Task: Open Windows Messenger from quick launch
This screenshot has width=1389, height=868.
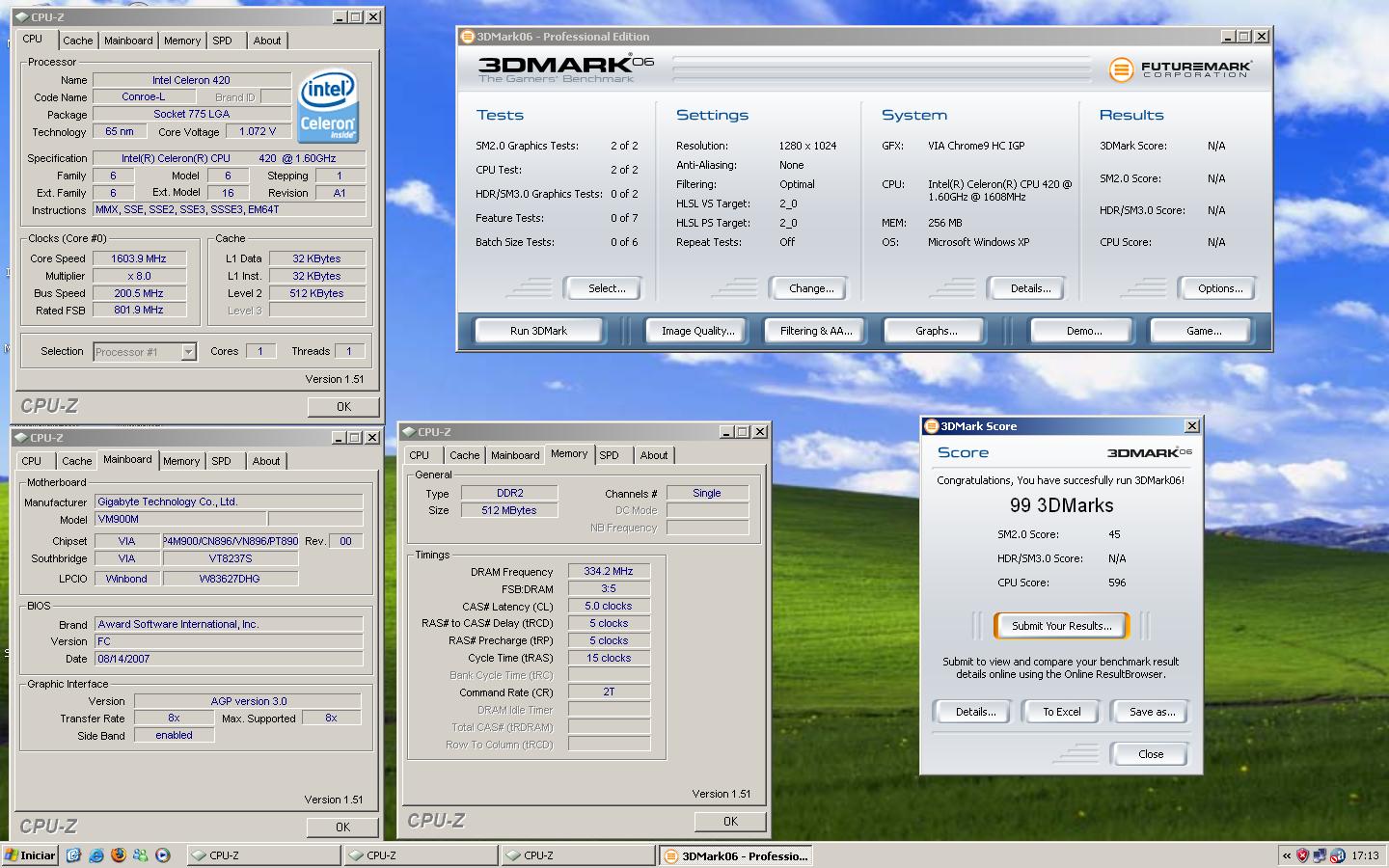Action: point(141,855)
